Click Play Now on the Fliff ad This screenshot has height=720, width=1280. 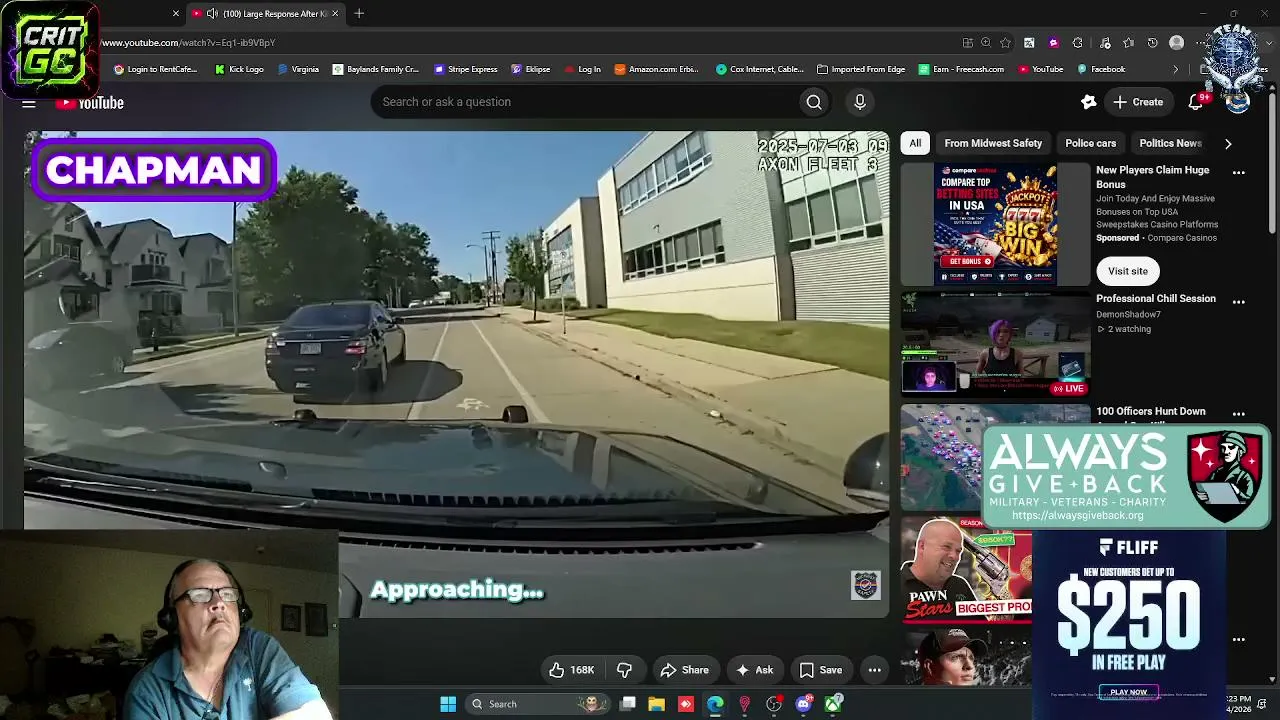tap(1128, 692)
